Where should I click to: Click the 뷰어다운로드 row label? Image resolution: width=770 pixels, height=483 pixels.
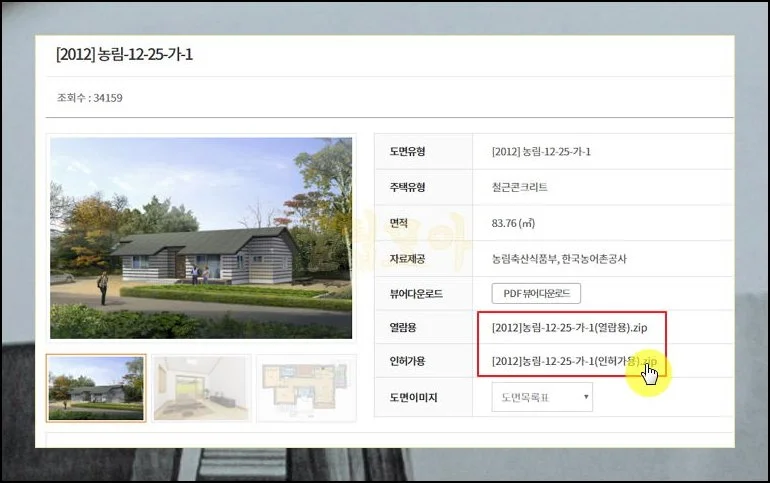coord(416,295)
